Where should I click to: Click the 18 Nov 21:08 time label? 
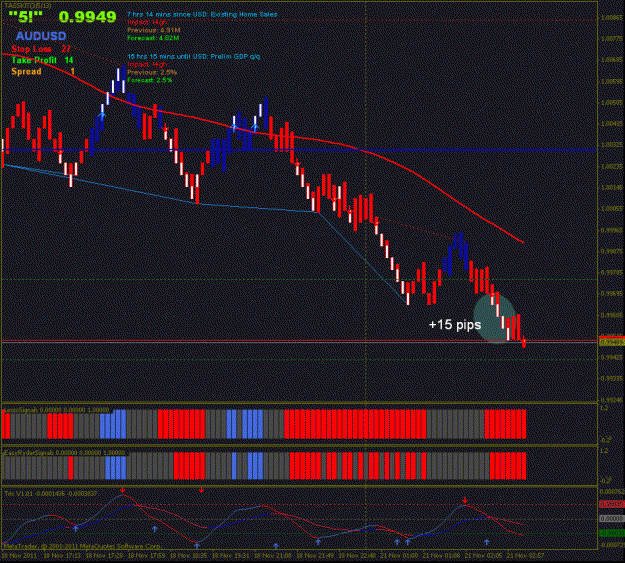pos(273,555)
